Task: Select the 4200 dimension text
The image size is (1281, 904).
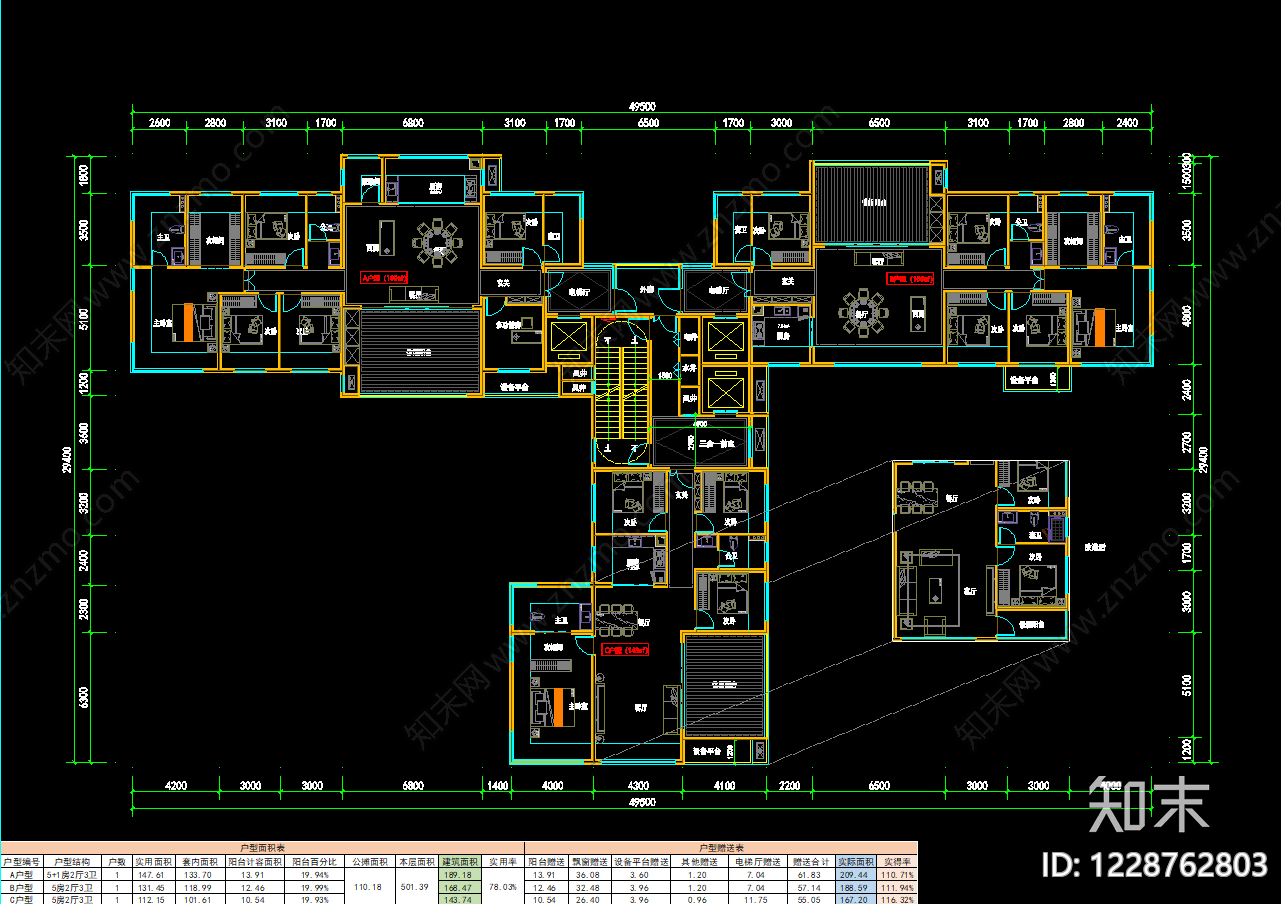Action: (x=175, y=786)
